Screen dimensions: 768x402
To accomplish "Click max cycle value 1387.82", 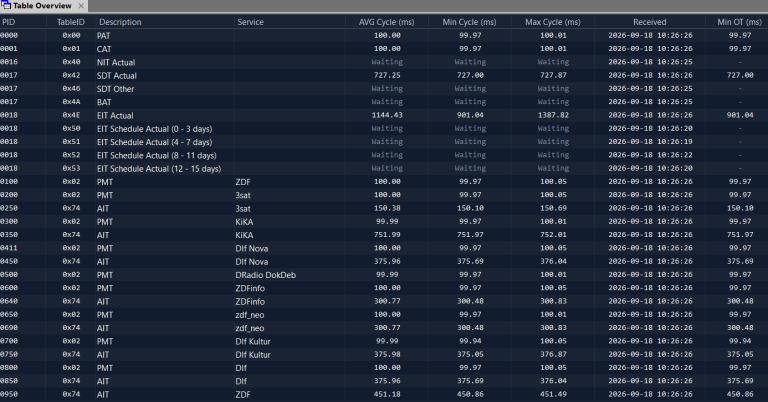I will pos(553,115).
